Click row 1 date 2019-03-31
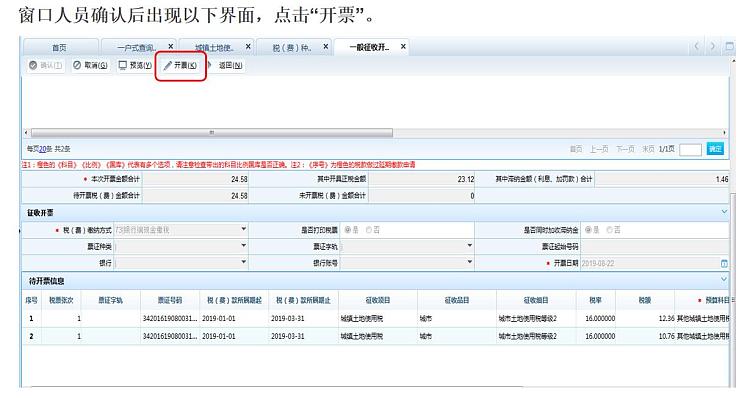Image resolution: width=750 pixels, height=398 pixels. (287, 319)
